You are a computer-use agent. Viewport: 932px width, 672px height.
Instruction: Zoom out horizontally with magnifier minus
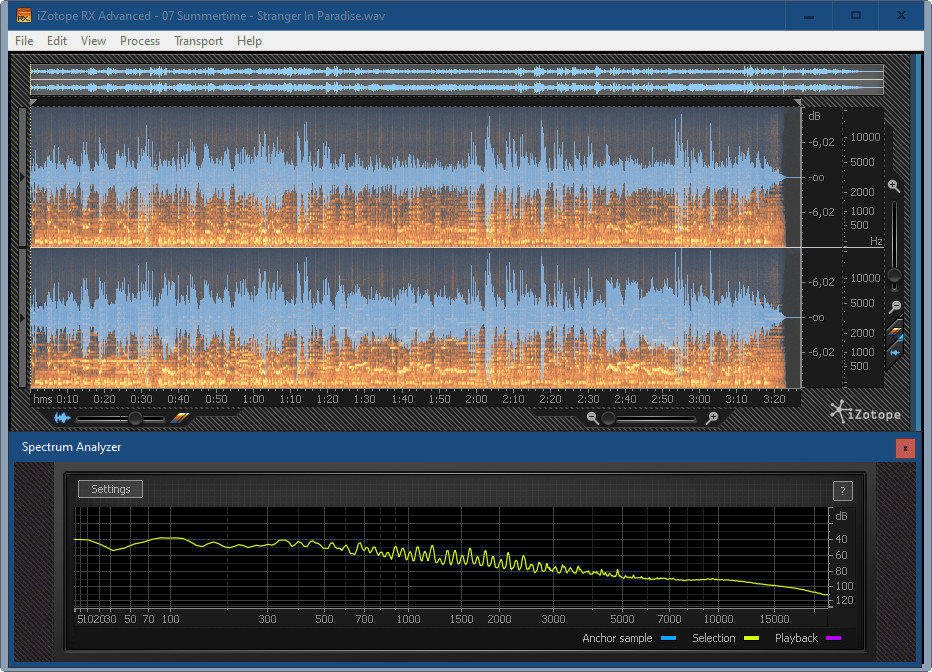[x=592, y=418]
